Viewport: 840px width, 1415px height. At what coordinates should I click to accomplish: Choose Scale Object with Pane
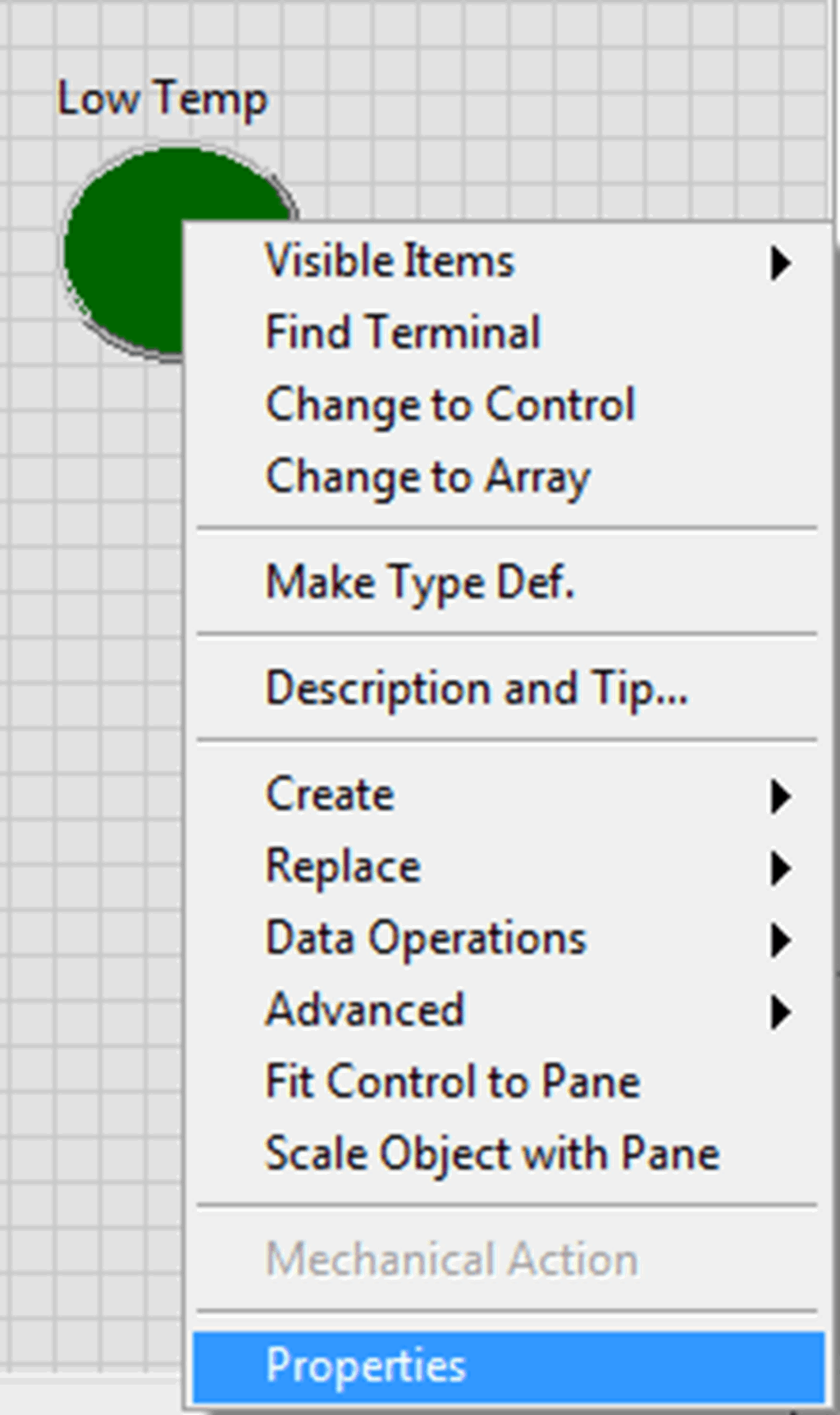491,1153
